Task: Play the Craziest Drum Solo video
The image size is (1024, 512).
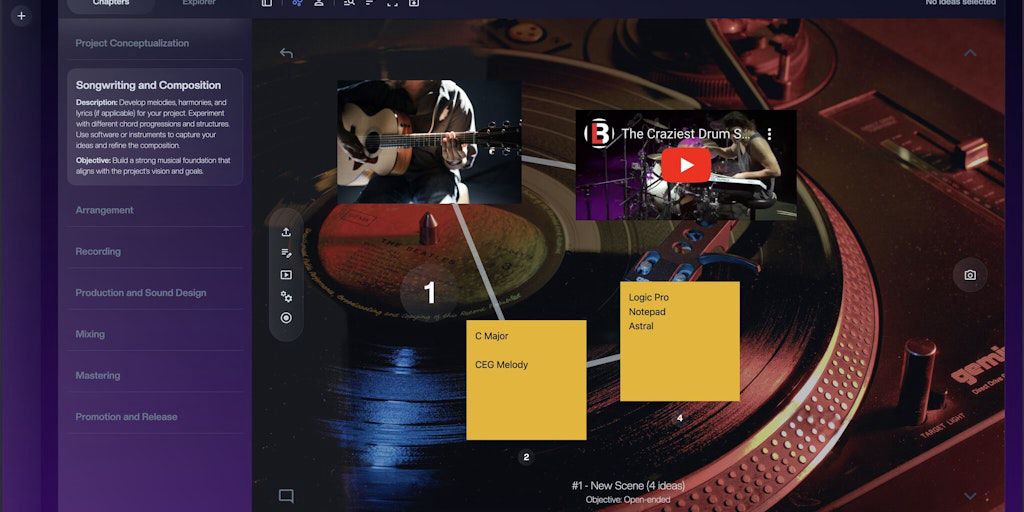Action: 686,165
